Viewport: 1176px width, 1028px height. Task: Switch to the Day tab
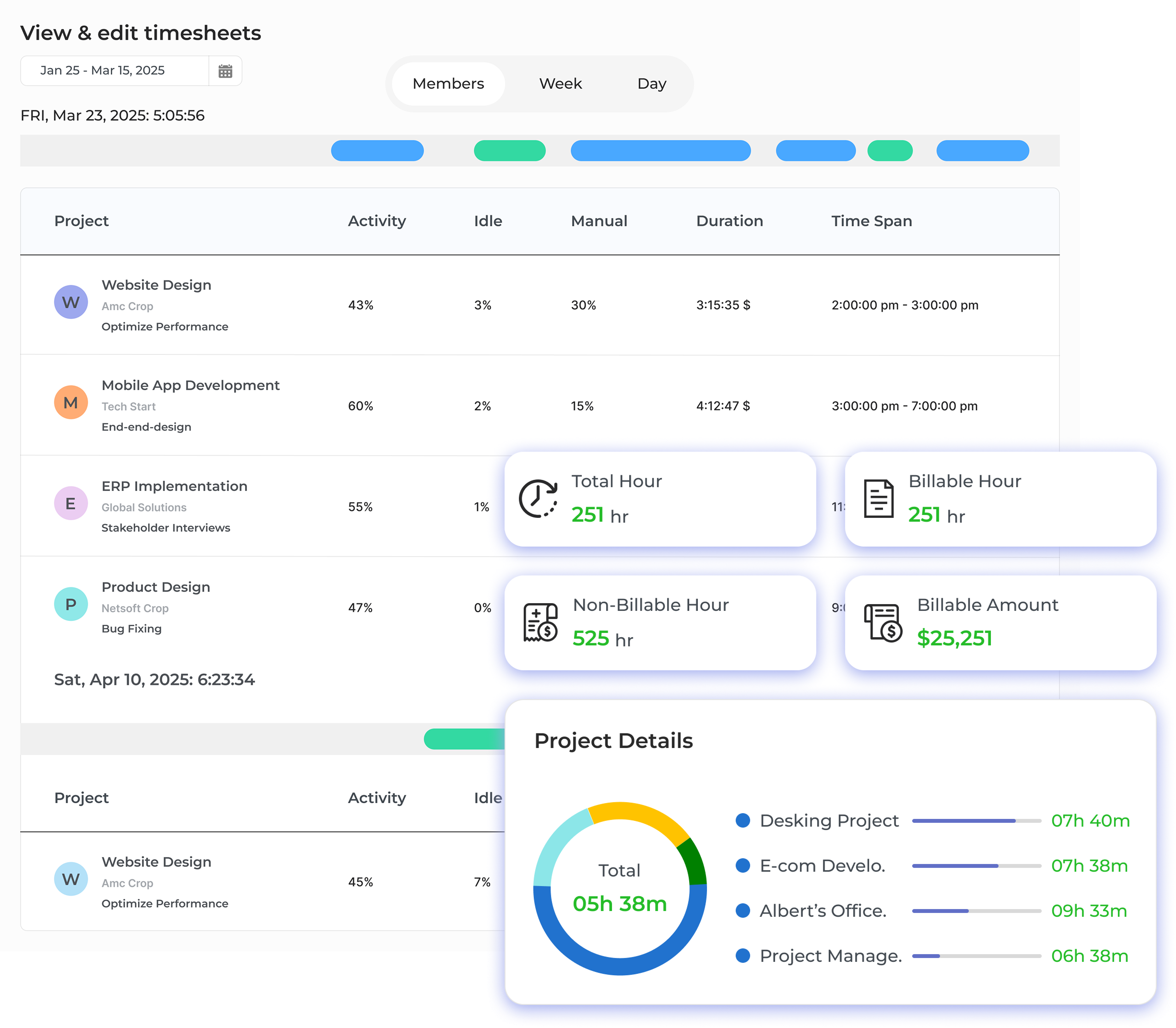click(x=652, y=83)
